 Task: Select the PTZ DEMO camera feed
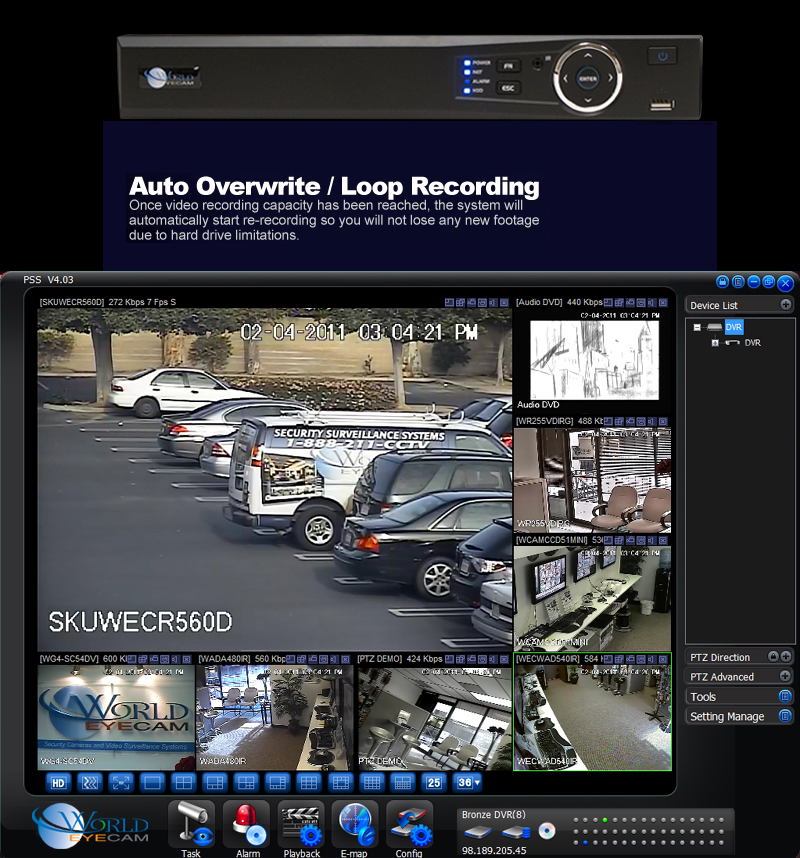click(434, 717)
